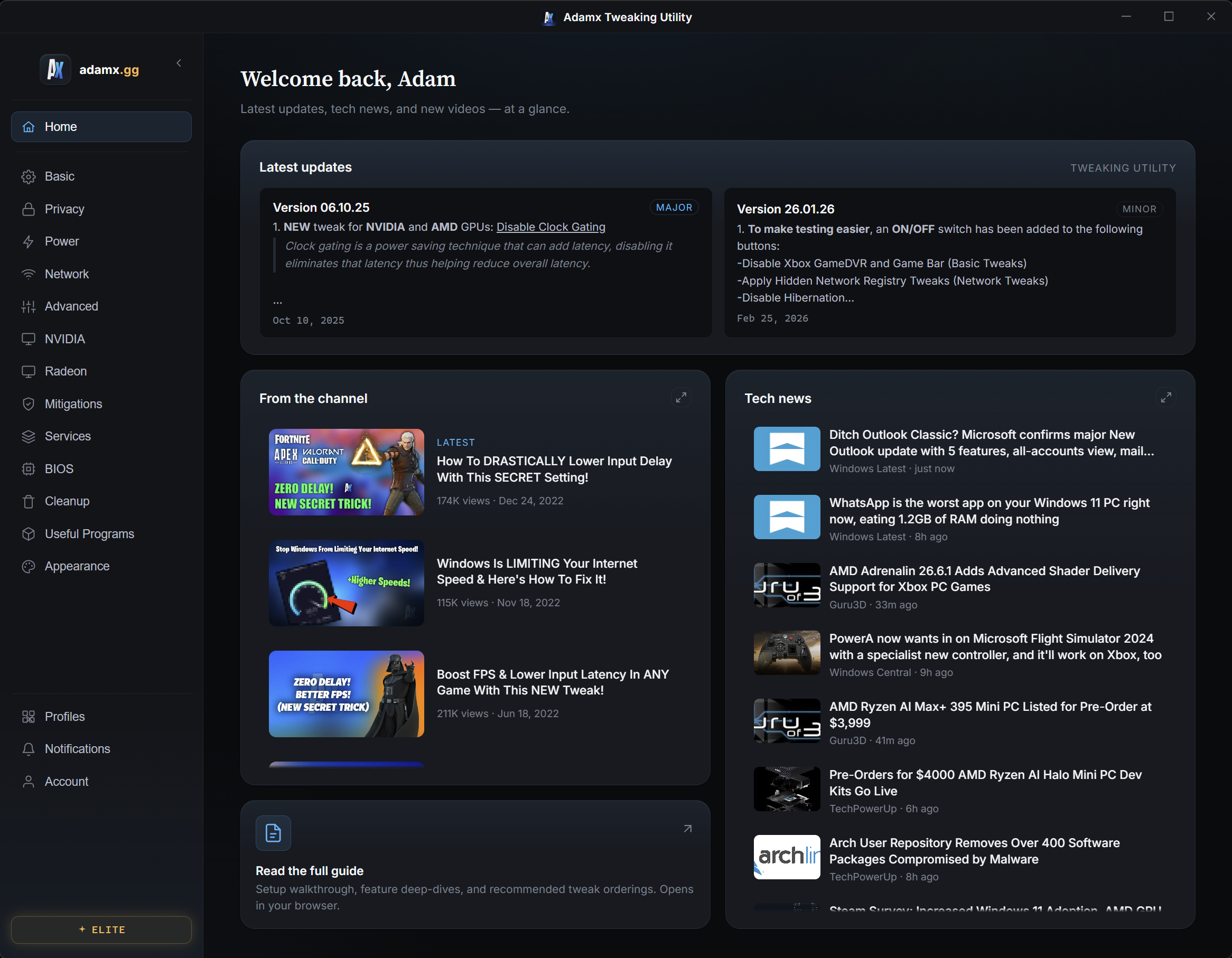Click 'Windows Central · 9h ago' text
The image size is (1232, 958).
click(891, 672)
